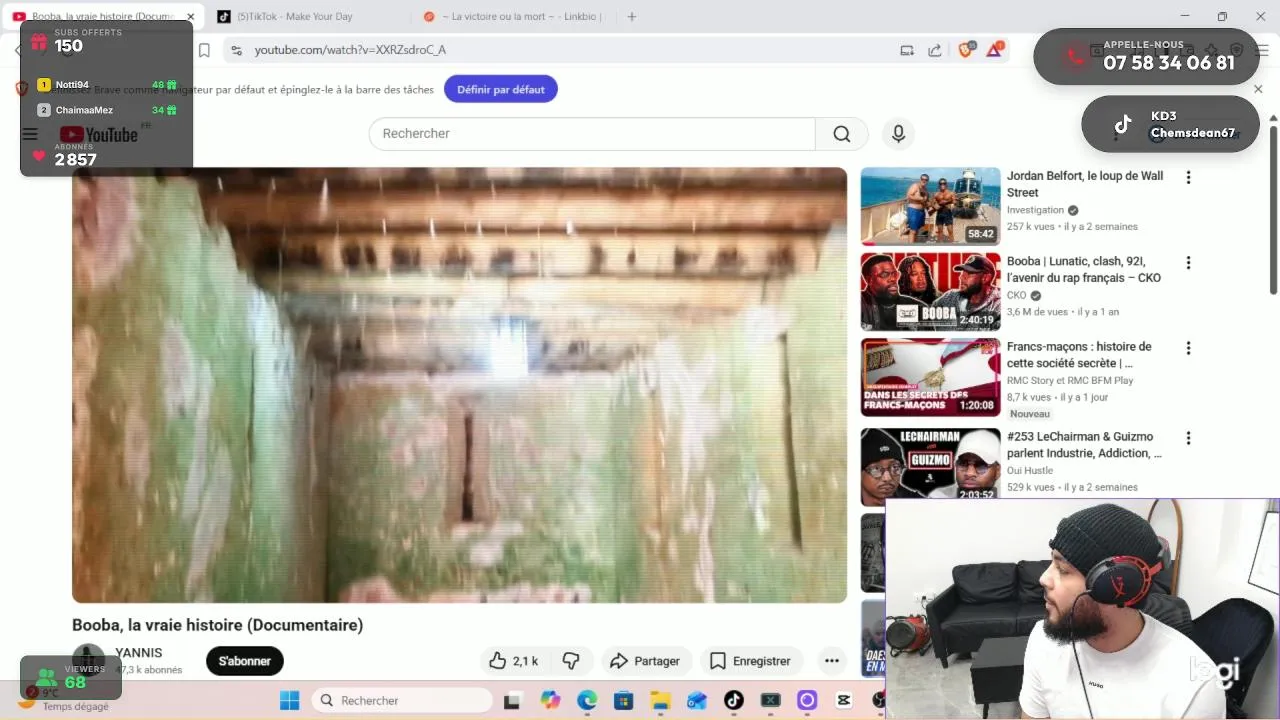Click the bookmark icon in address bar
Image resolution: width=1280 pixels, height=720 pixels.
click(x=204, y=50)
